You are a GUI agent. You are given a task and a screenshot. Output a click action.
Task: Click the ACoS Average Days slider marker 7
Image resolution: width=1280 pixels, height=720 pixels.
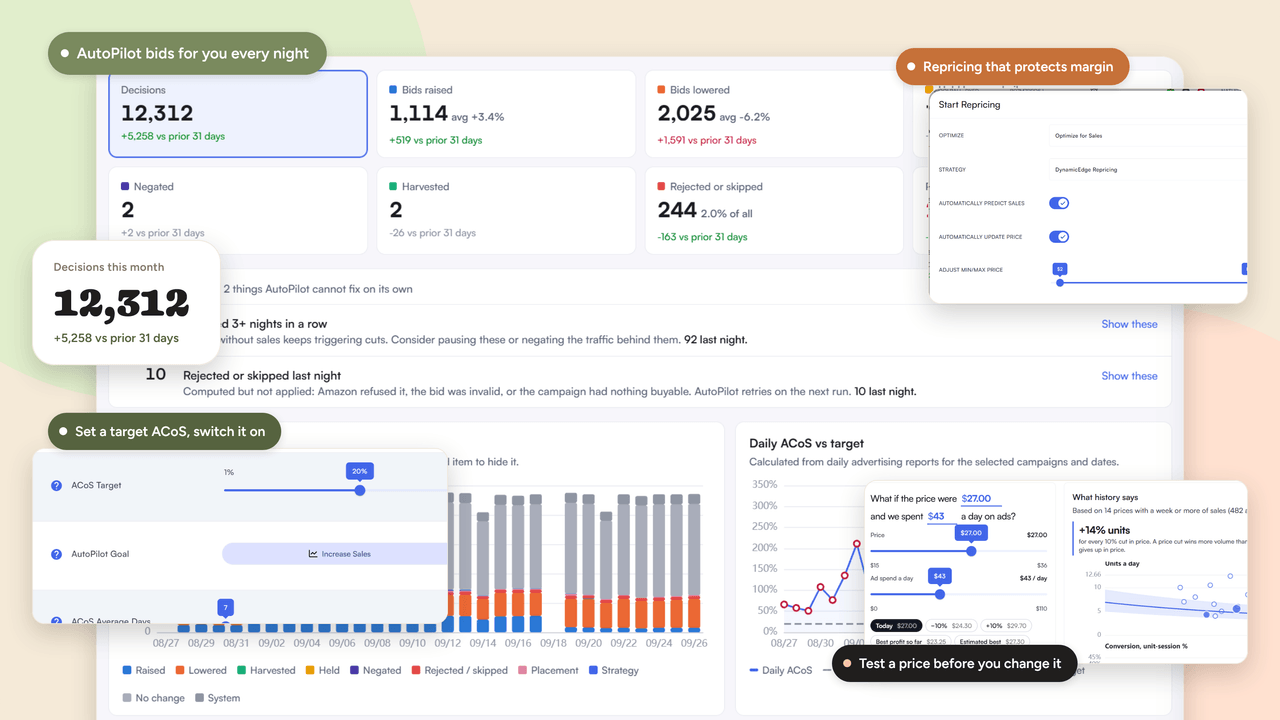226,608
